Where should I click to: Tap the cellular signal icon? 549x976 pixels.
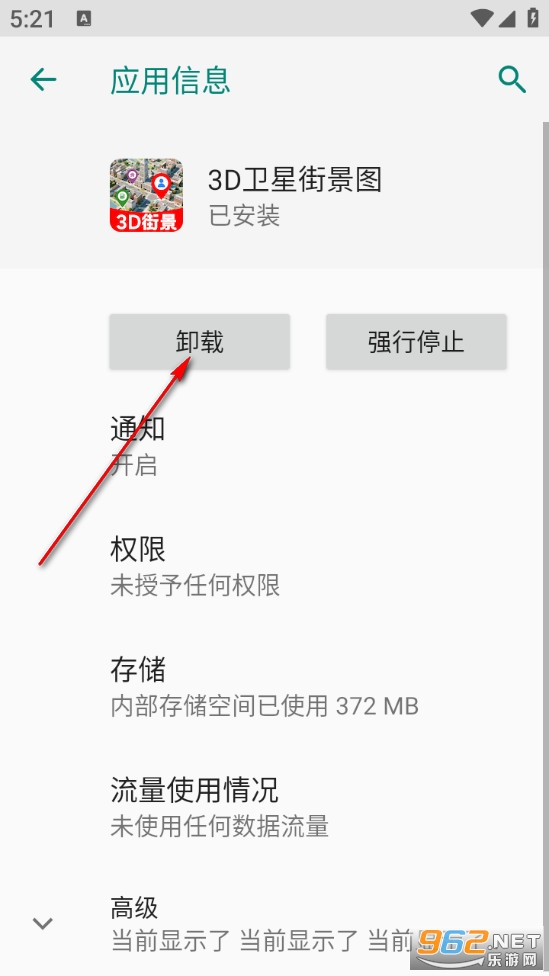[x=507, y=18]
